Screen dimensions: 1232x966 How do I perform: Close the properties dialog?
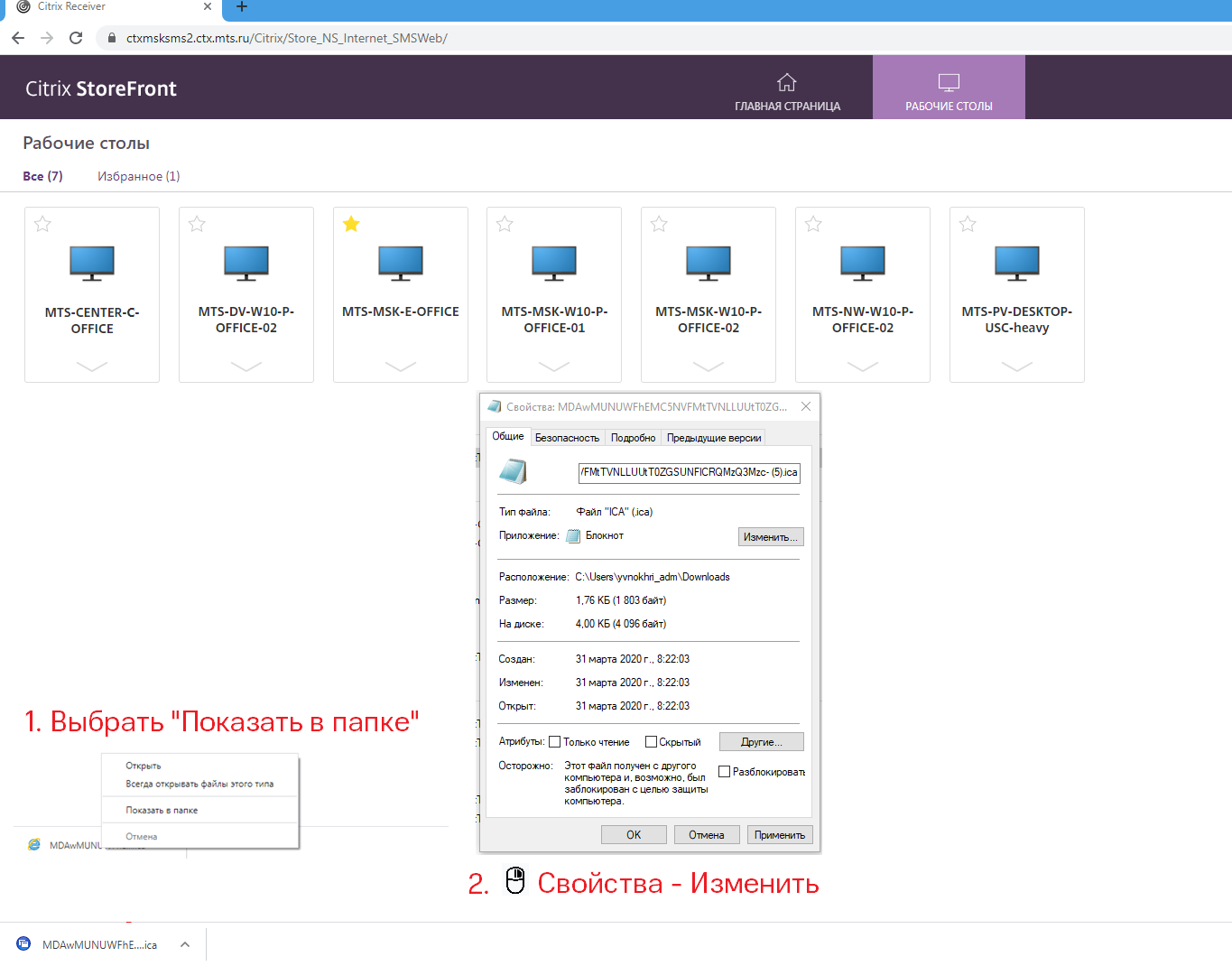click(806, 406)
